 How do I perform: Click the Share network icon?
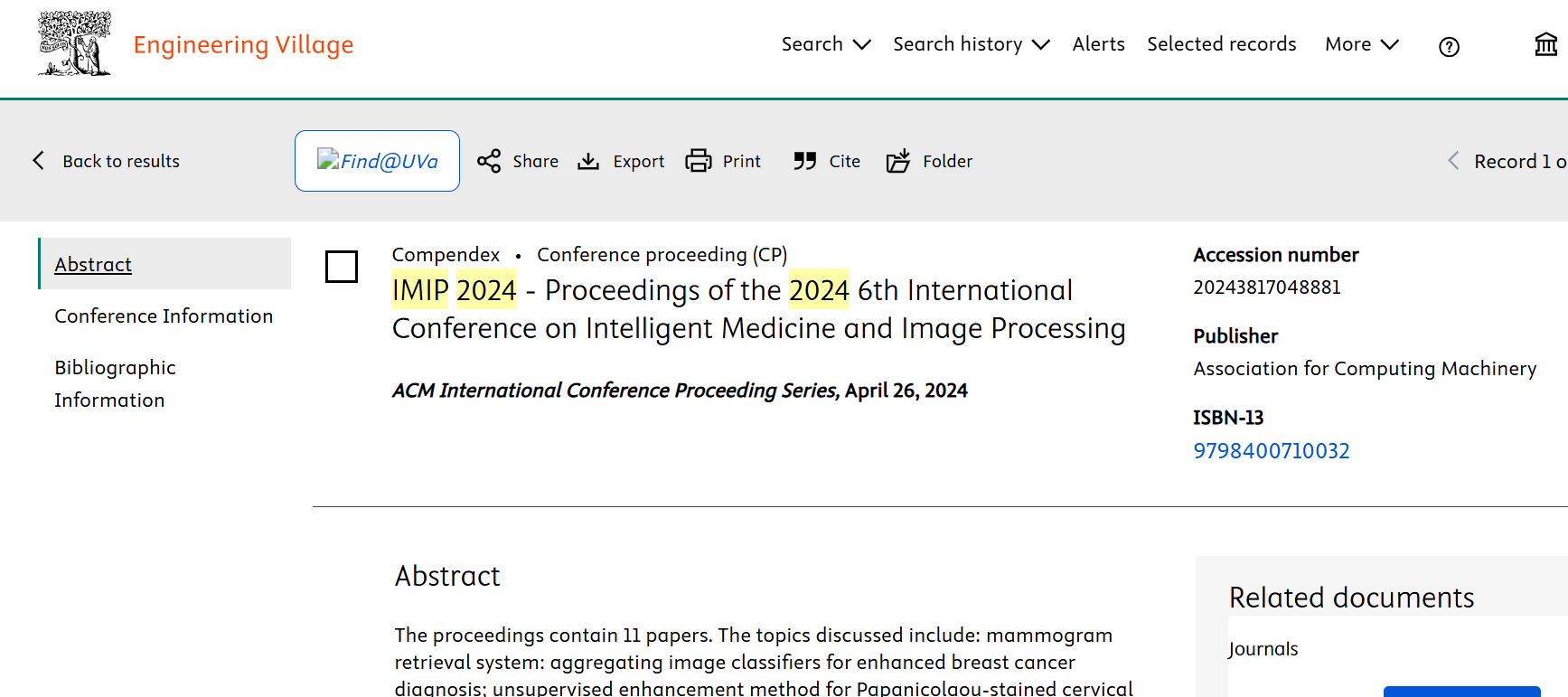[489, 161]
